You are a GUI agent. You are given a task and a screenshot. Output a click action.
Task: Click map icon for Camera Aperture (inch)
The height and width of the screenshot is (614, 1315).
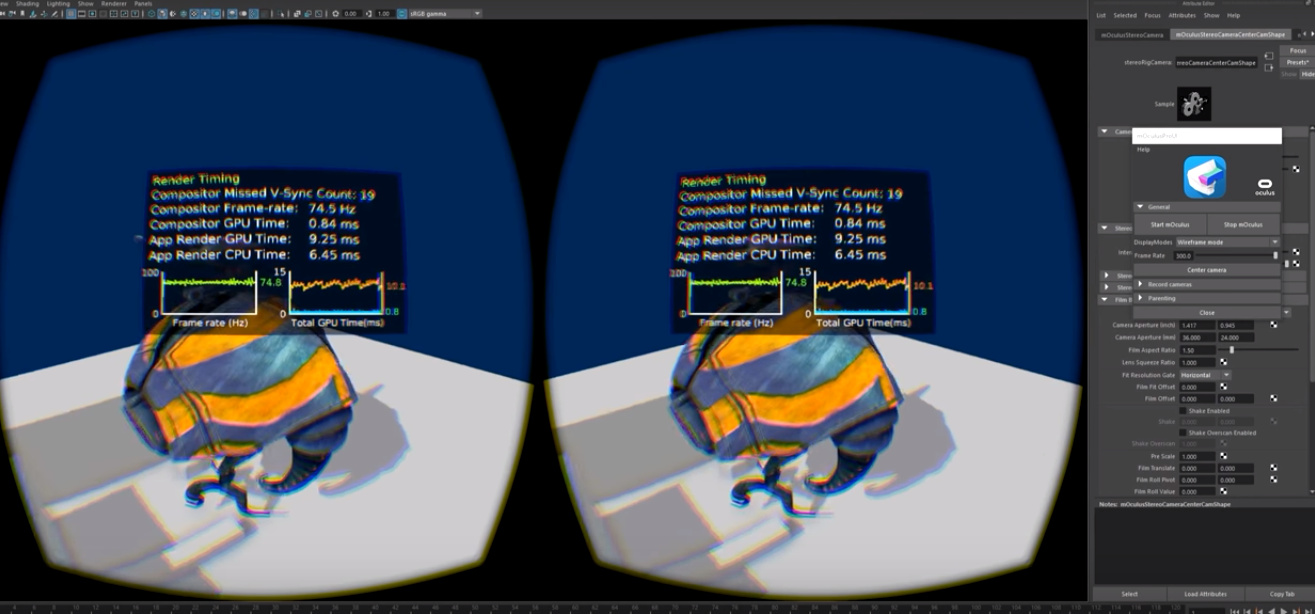click(x=1274, y=325)
